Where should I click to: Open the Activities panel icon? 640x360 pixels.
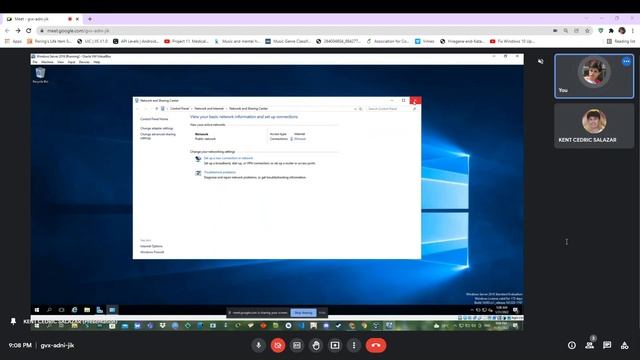[x=624, y=345]
